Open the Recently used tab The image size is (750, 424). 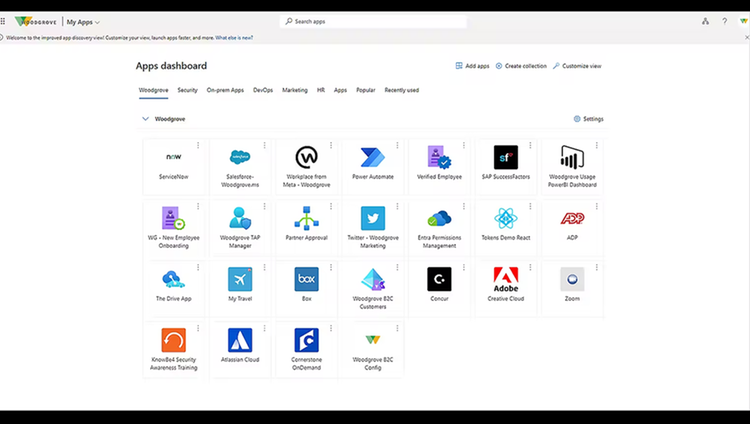click(x=402, y=90)
